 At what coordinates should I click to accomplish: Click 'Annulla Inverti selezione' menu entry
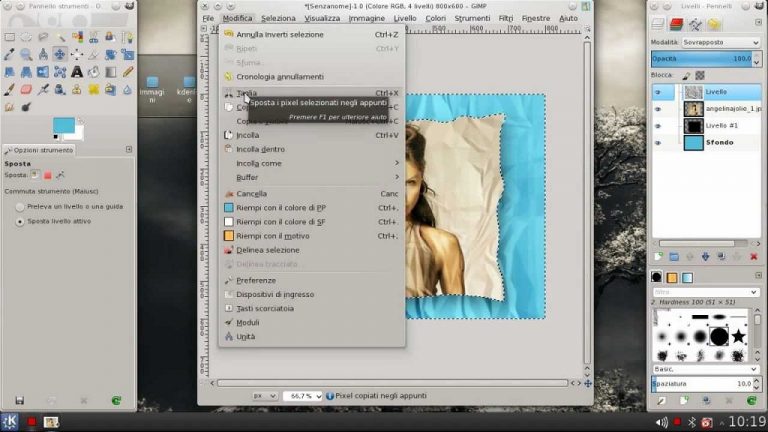(312, 34)
